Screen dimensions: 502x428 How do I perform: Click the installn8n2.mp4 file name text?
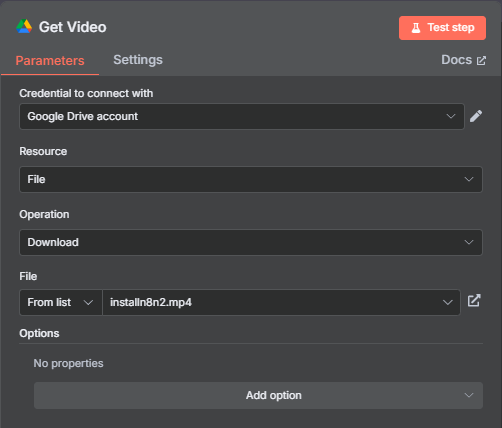[151, 302]
